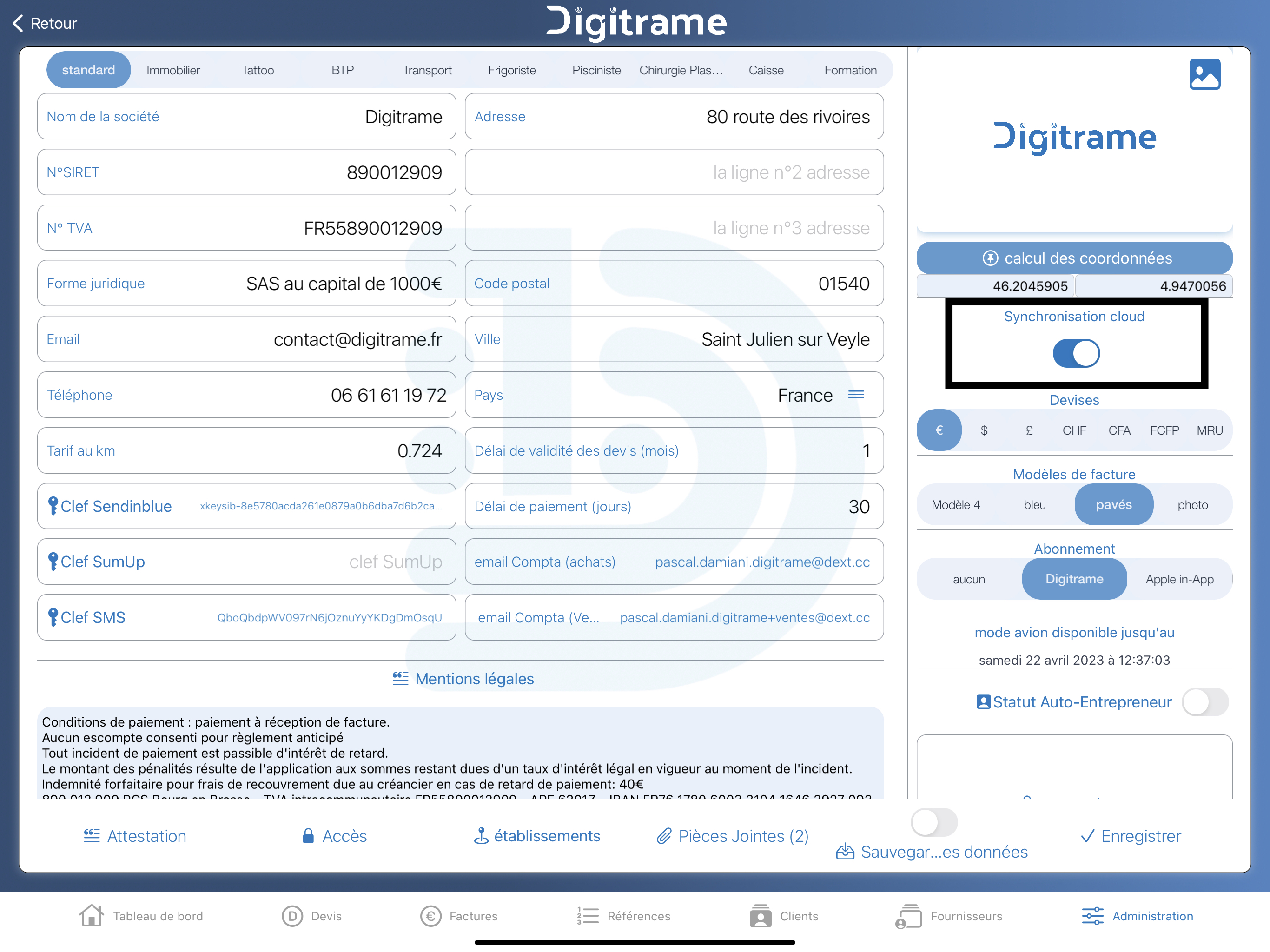Tap the Tableau de bord house icon
1270x952 pixels.
click(91, 915)
